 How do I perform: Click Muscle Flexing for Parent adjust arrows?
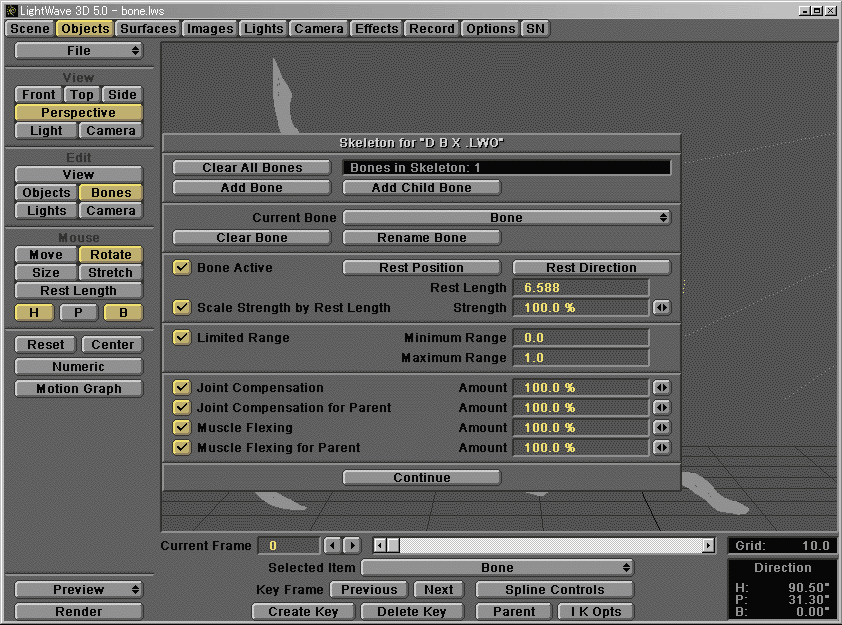click(x=661, y=448)
